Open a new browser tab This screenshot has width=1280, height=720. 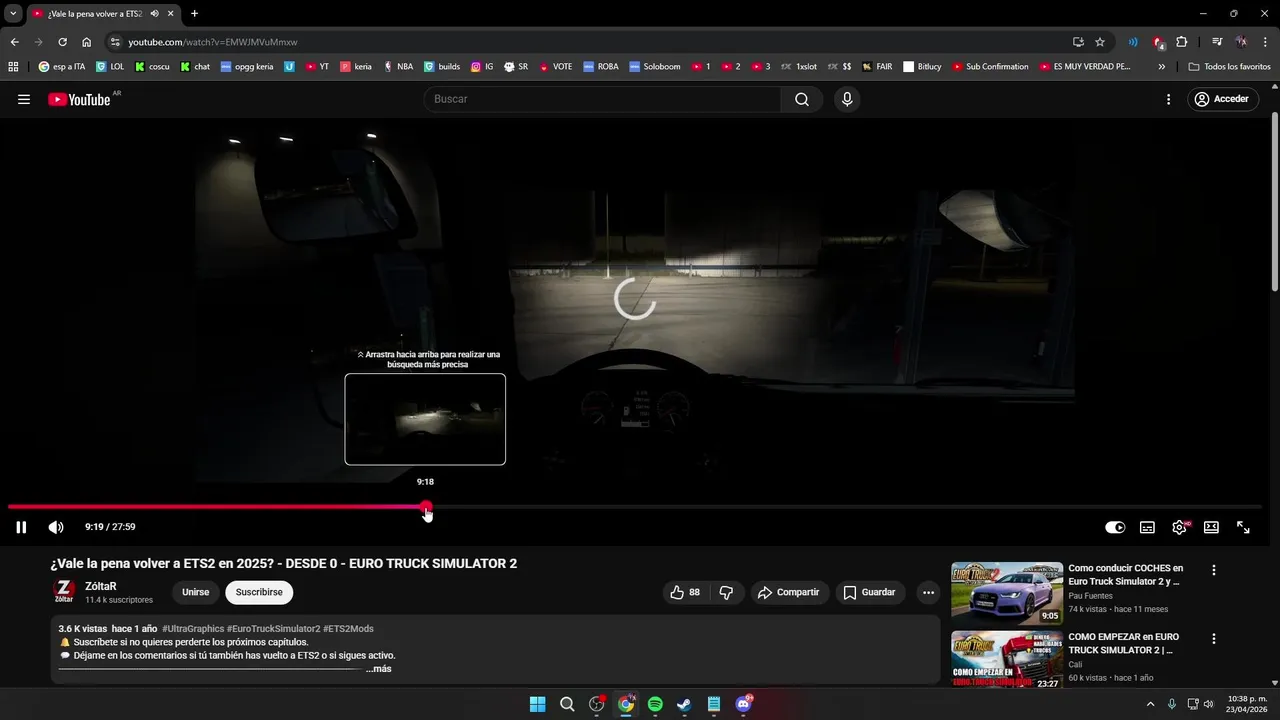194,14
